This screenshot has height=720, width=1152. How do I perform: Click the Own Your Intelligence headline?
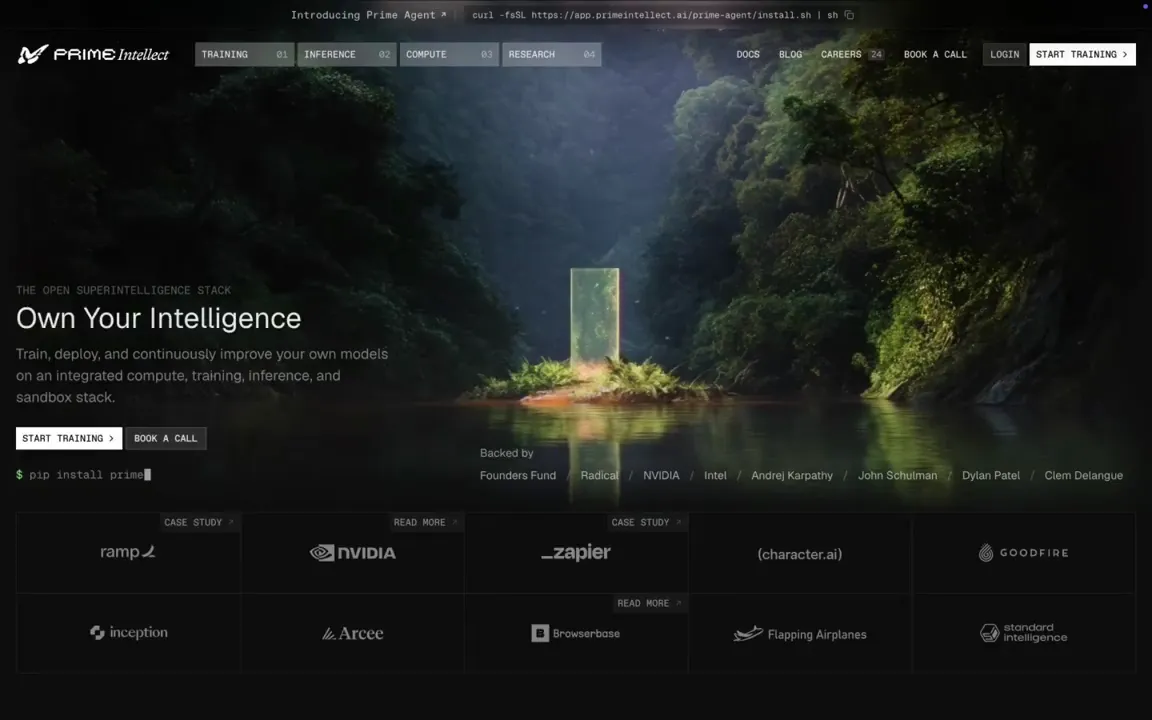tap(159, 318)
